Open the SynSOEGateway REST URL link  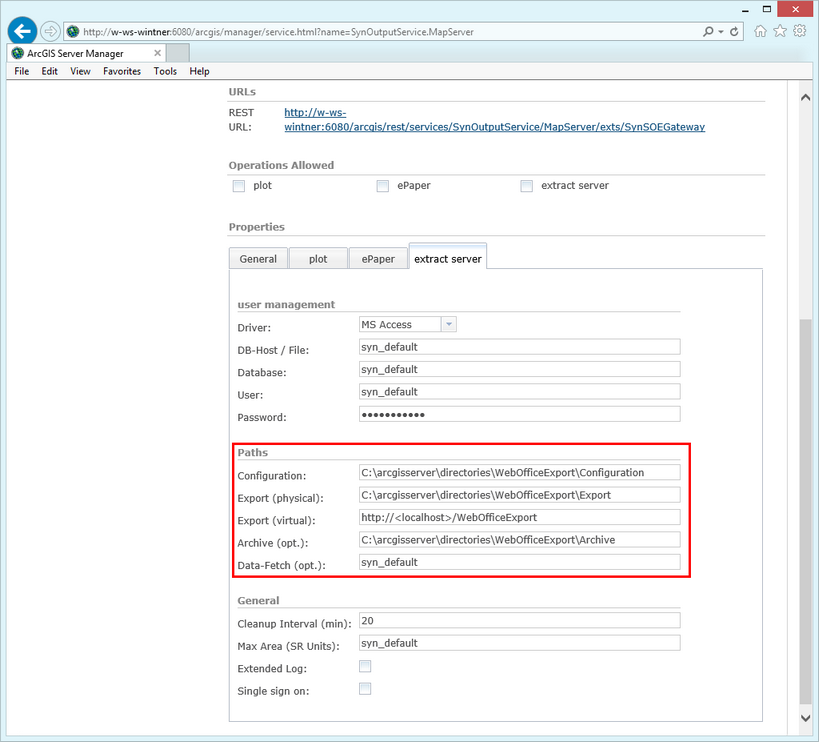[494, 126]
